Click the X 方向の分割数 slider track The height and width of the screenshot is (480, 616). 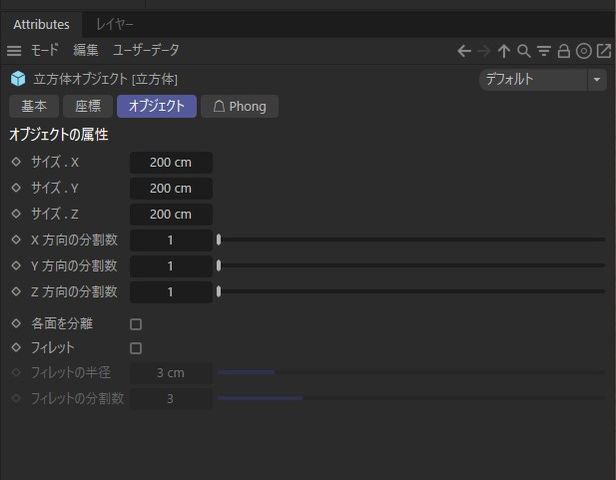coord(411,240)
